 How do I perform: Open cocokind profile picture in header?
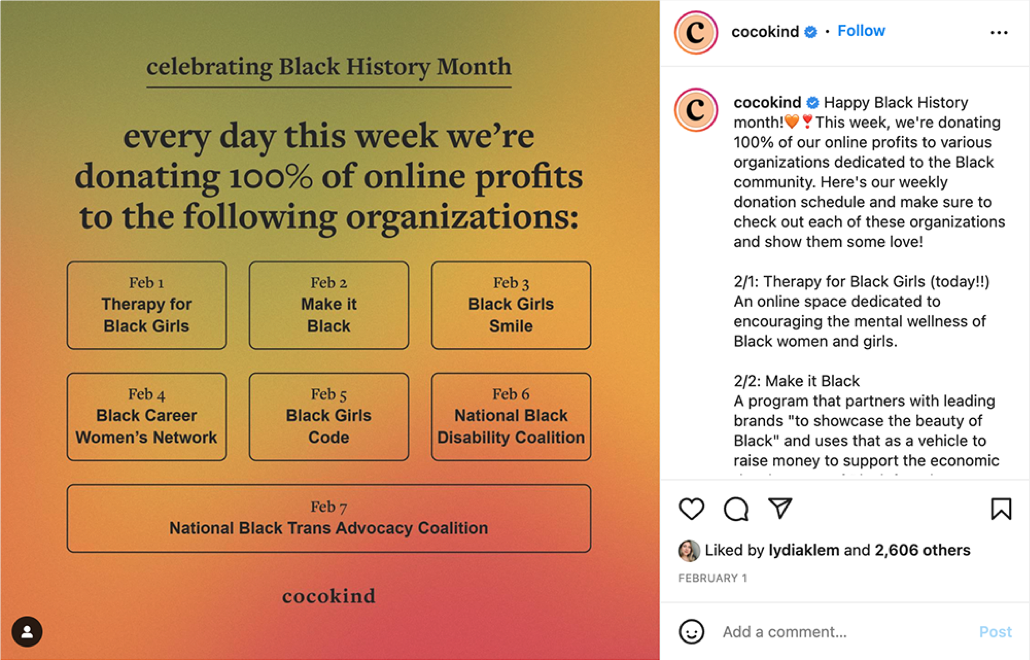coord(696,32)
